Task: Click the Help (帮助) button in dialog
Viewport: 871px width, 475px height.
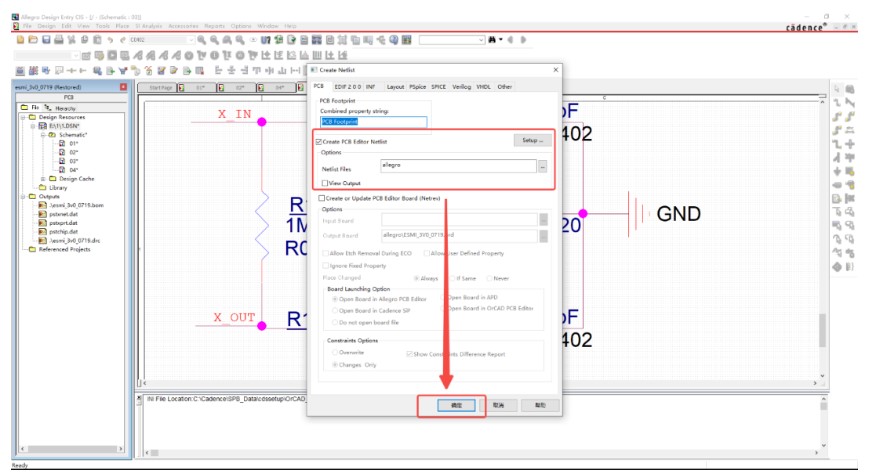Action: point(540,406)
